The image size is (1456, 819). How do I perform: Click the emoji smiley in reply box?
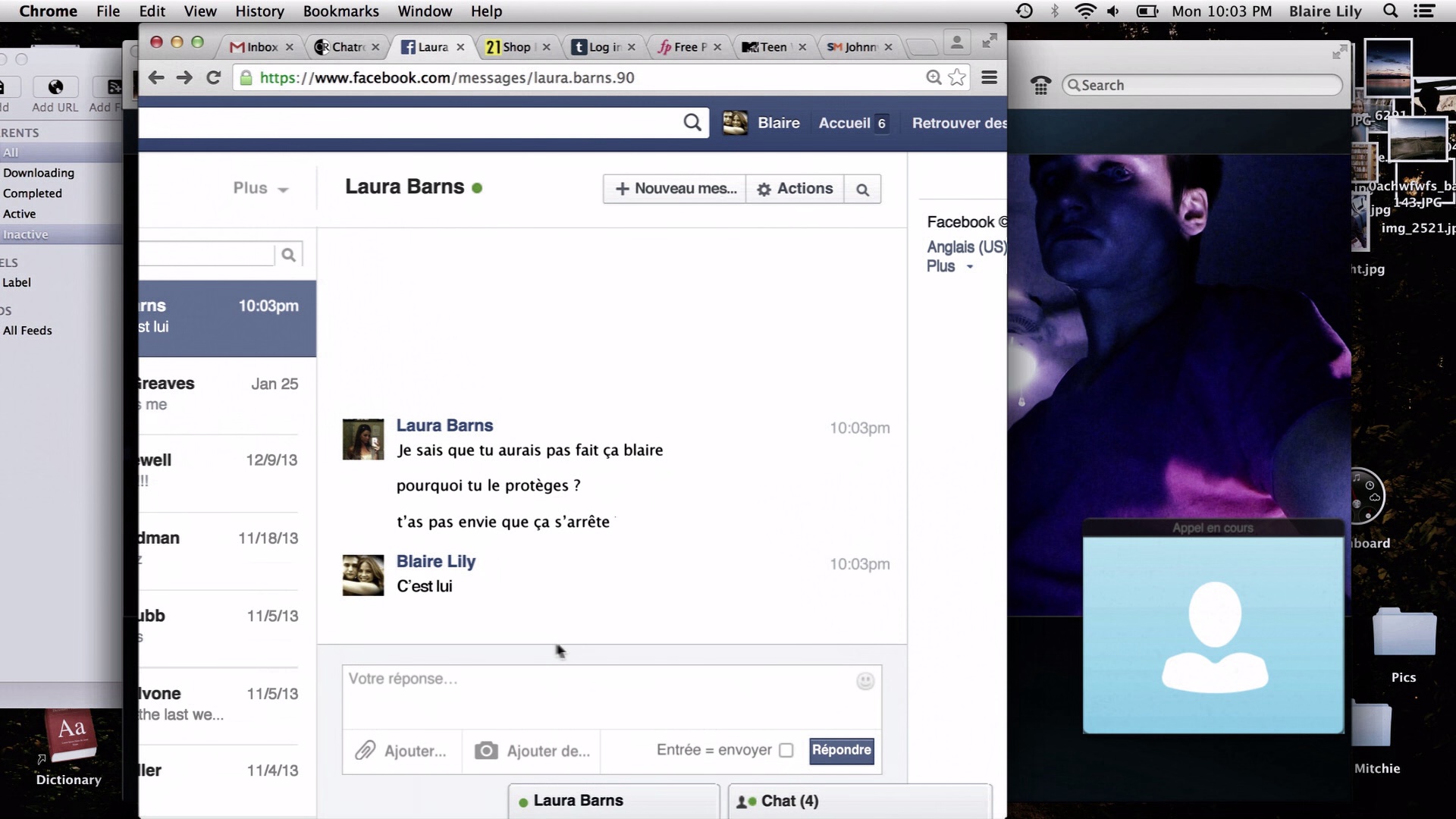864,681
